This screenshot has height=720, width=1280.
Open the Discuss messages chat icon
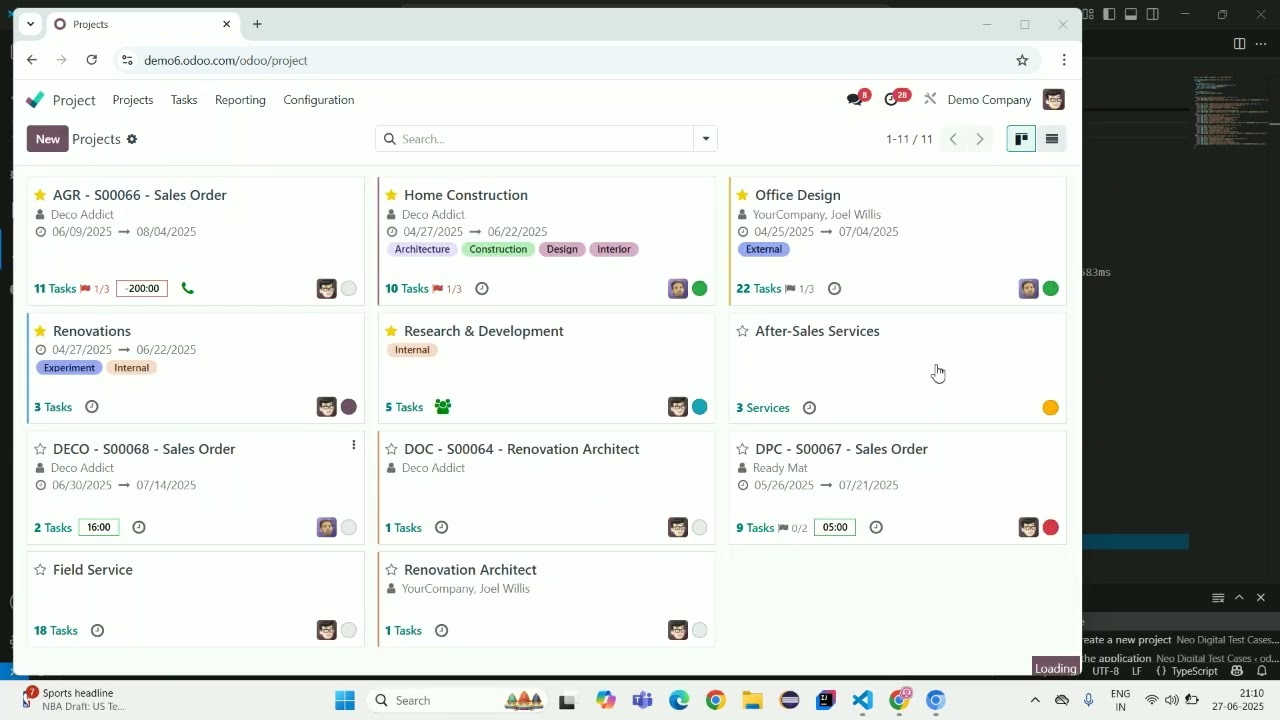(855, 100)
